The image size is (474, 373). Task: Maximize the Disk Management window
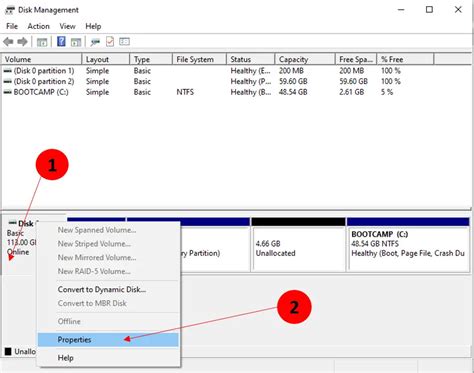[429, 10]
